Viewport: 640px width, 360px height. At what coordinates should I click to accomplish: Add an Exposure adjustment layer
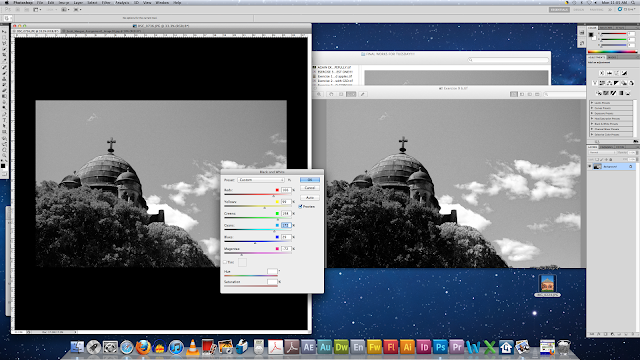click(624, 73)
